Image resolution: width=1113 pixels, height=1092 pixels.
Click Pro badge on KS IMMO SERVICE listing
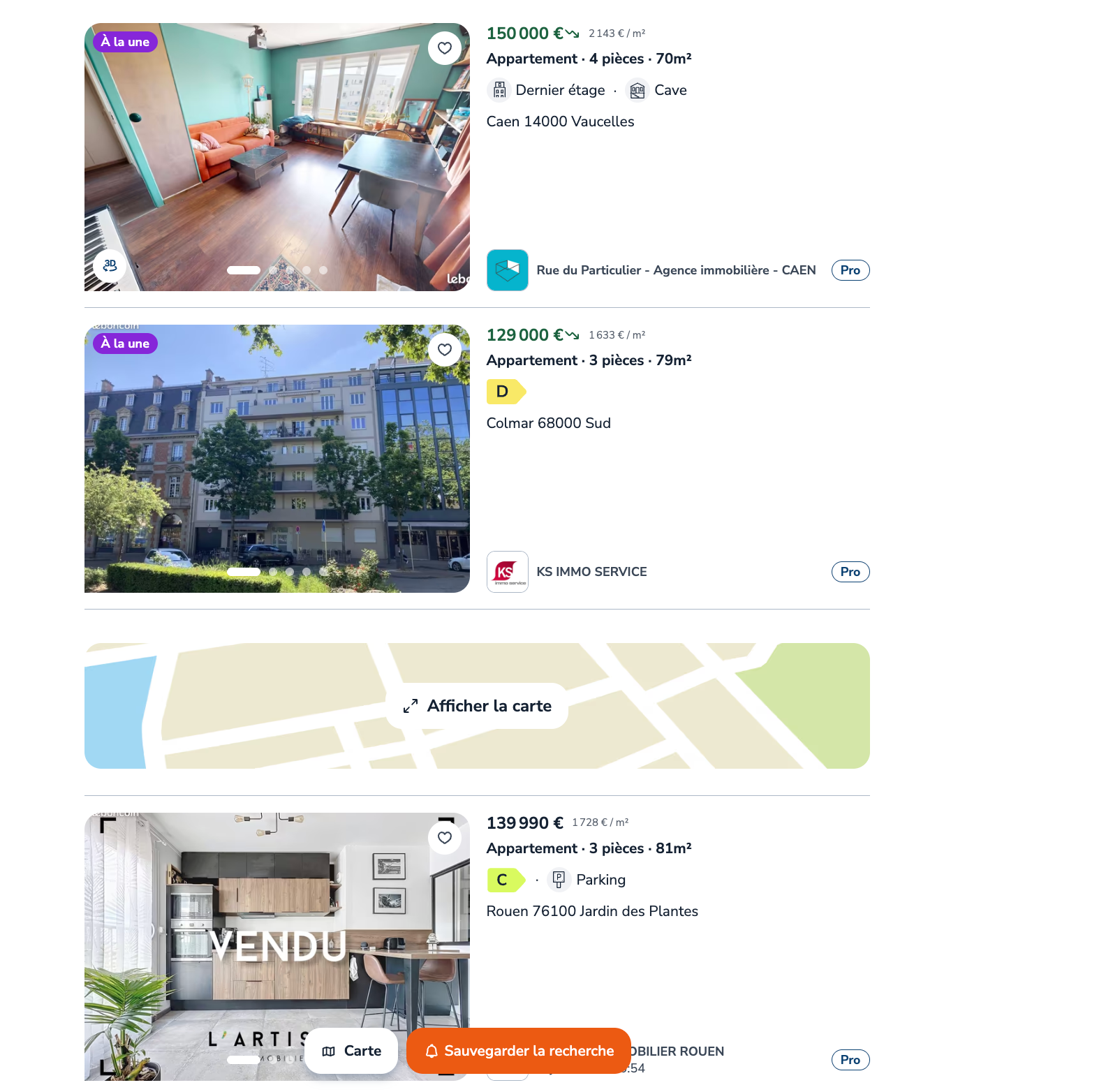pos(850,572)
